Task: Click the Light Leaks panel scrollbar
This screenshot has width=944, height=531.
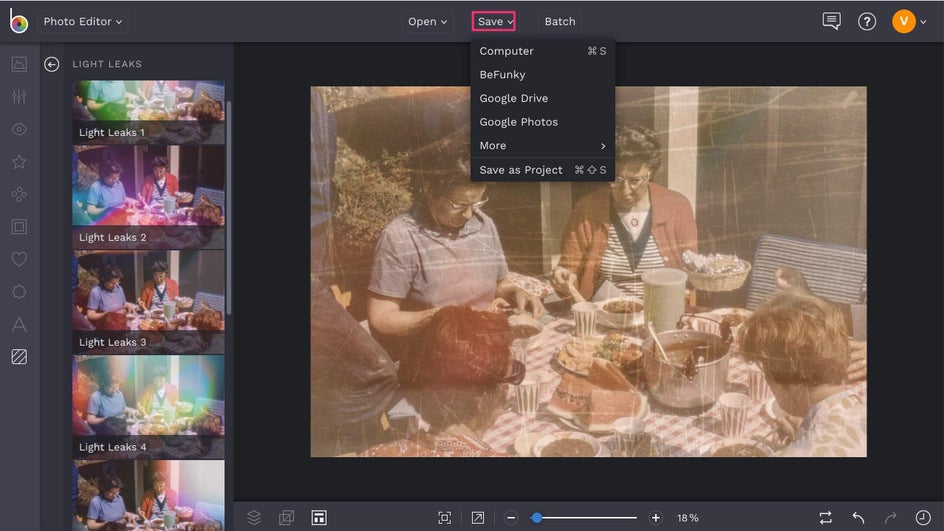Action: [x=229, y=208]
